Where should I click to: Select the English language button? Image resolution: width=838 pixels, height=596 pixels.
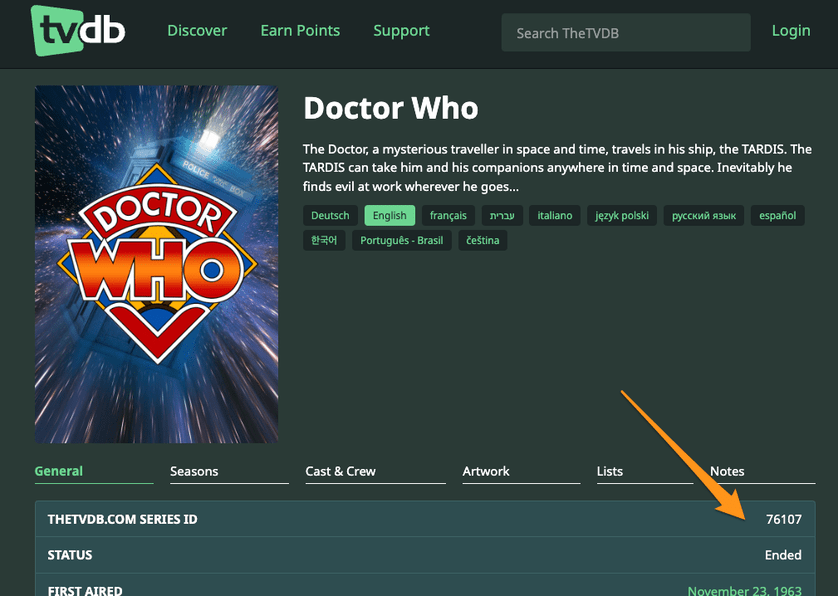pyautogui.click(x=390, y=215)
